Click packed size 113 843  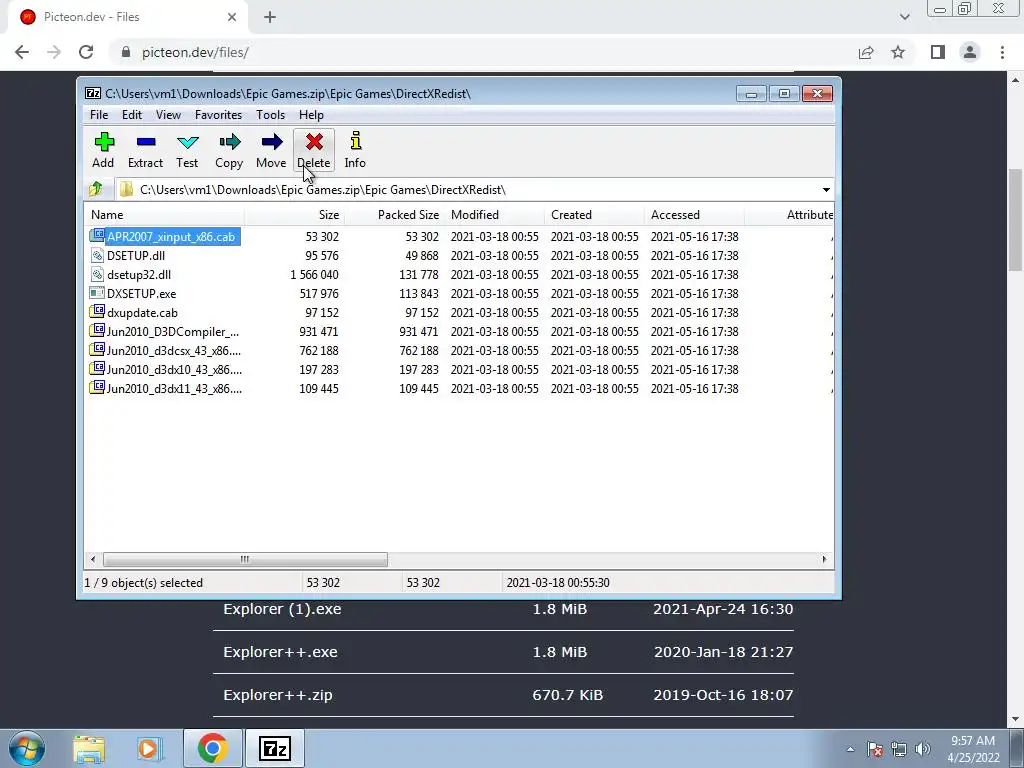coord(419,293)
